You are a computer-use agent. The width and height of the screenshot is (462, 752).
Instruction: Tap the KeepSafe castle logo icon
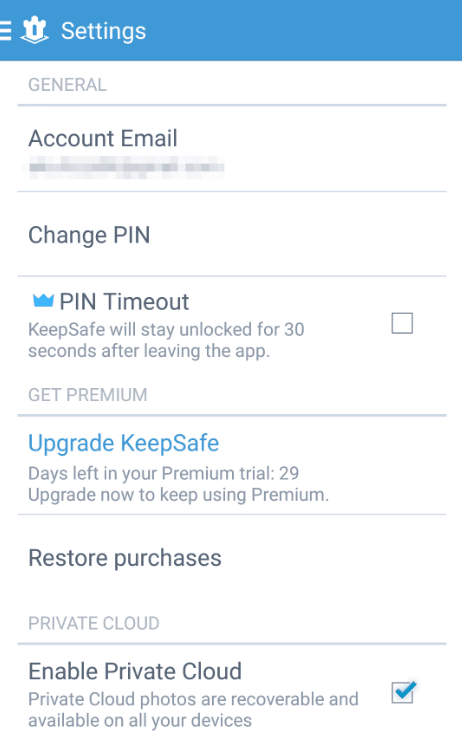coord(34,30)
